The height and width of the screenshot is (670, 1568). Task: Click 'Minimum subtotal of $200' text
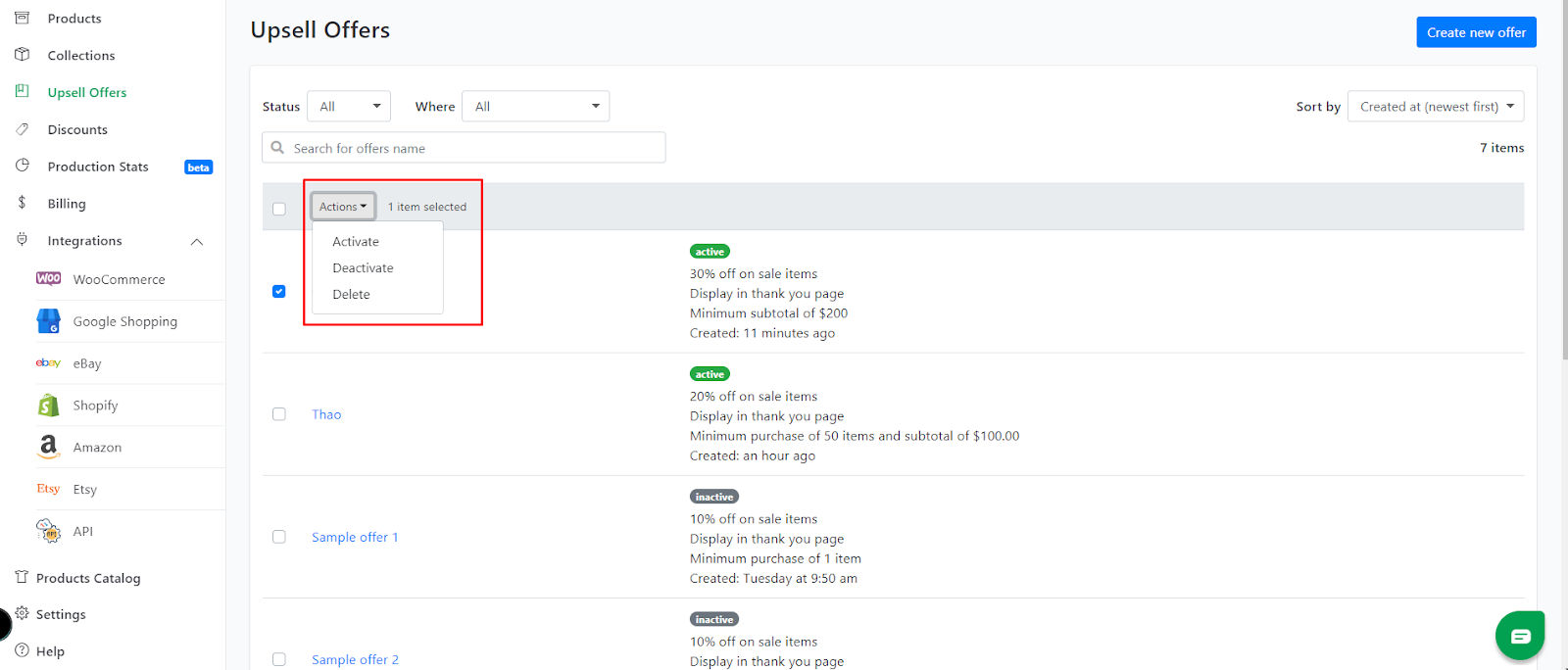(768, 313)
